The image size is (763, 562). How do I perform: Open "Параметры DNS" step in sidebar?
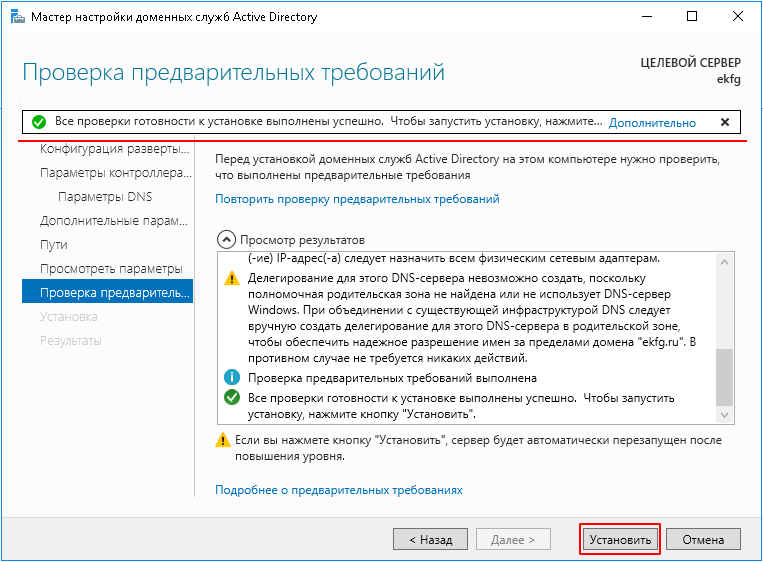[105, 197]
